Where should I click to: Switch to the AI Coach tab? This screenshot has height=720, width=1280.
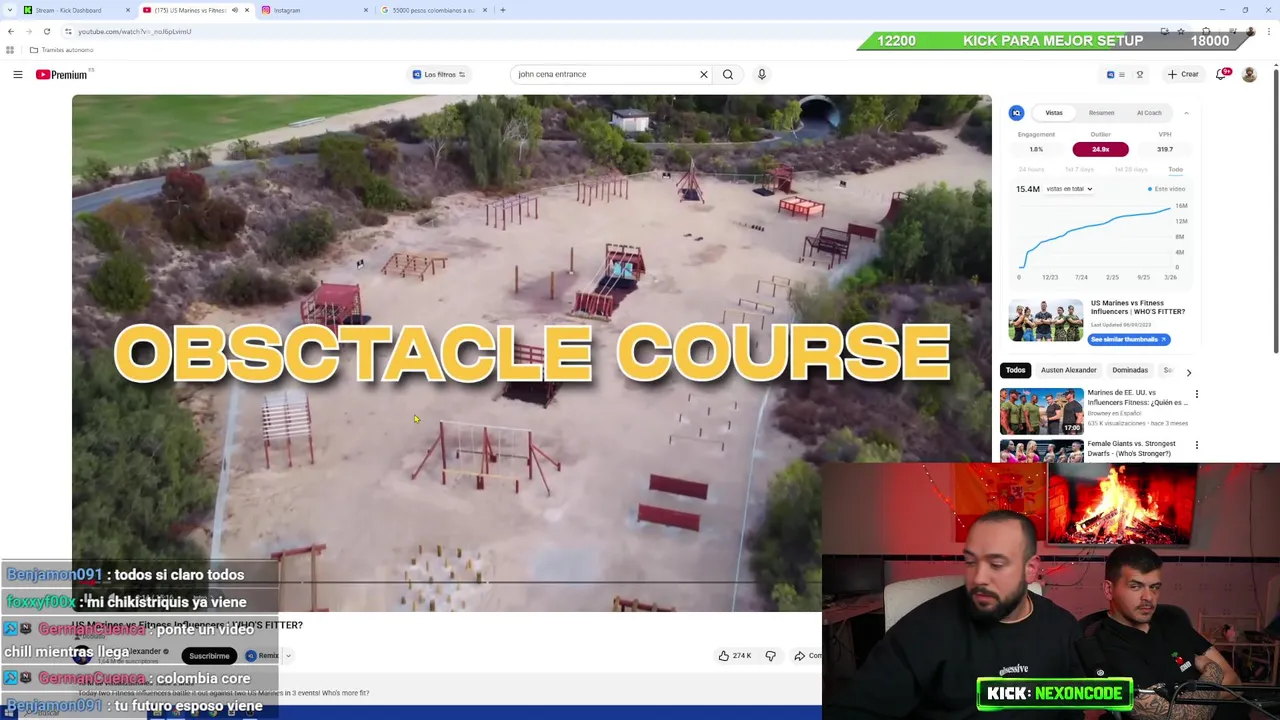[x=1149, y=113]
